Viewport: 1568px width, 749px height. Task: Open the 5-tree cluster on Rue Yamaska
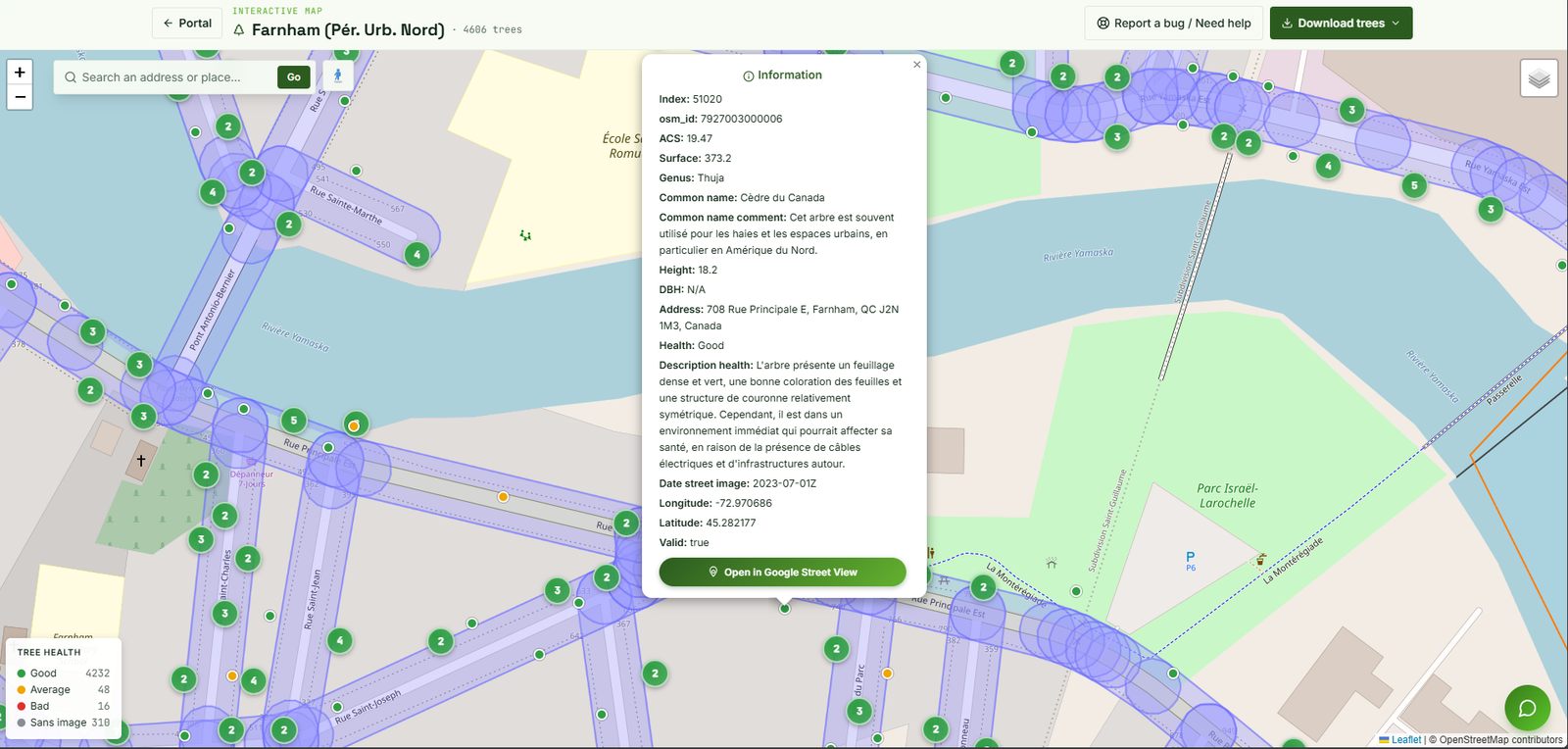(1414, 185)
